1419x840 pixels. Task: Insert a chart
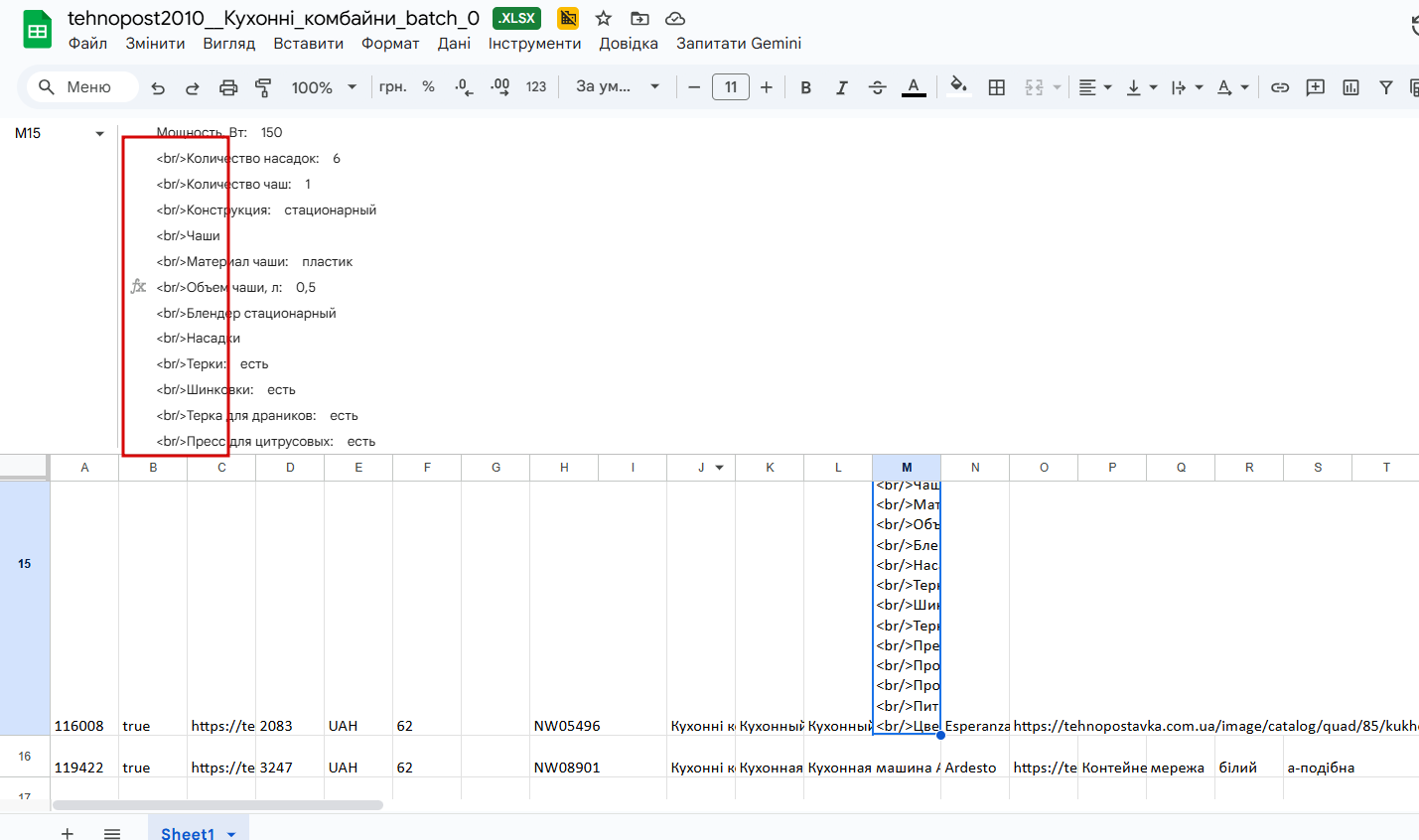[x=1350, y=87]
